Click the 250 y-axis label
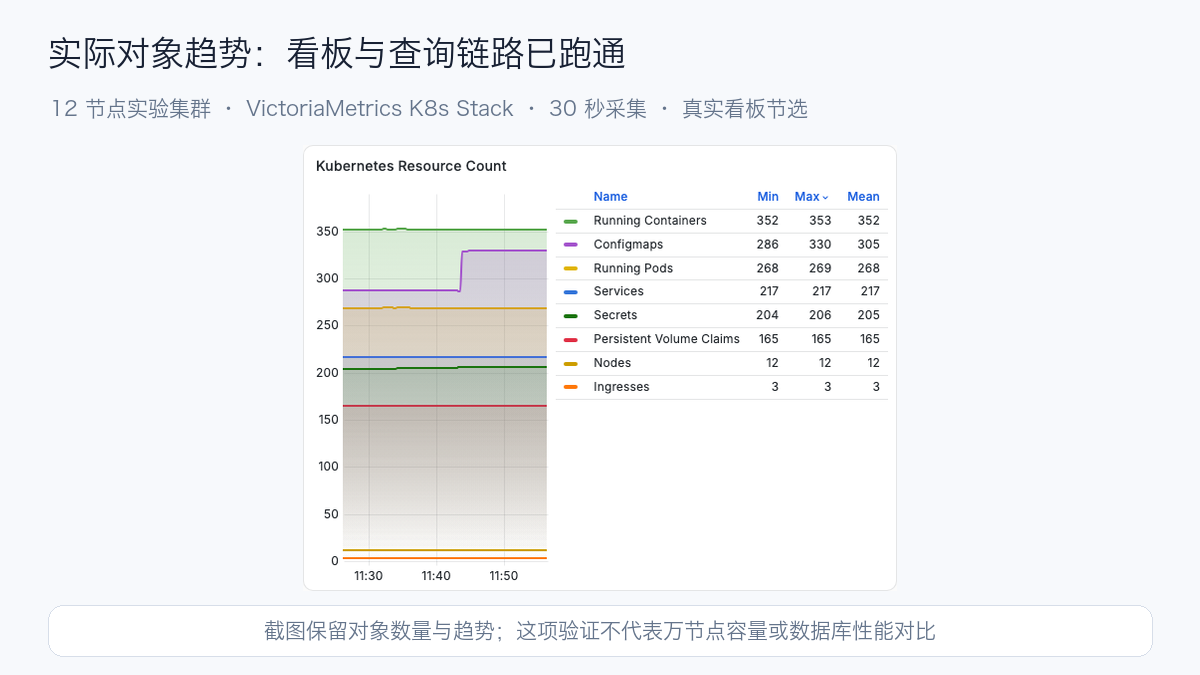Image resolution: width=1200 pixels, height=675 pixels. [x=327, y=325]
